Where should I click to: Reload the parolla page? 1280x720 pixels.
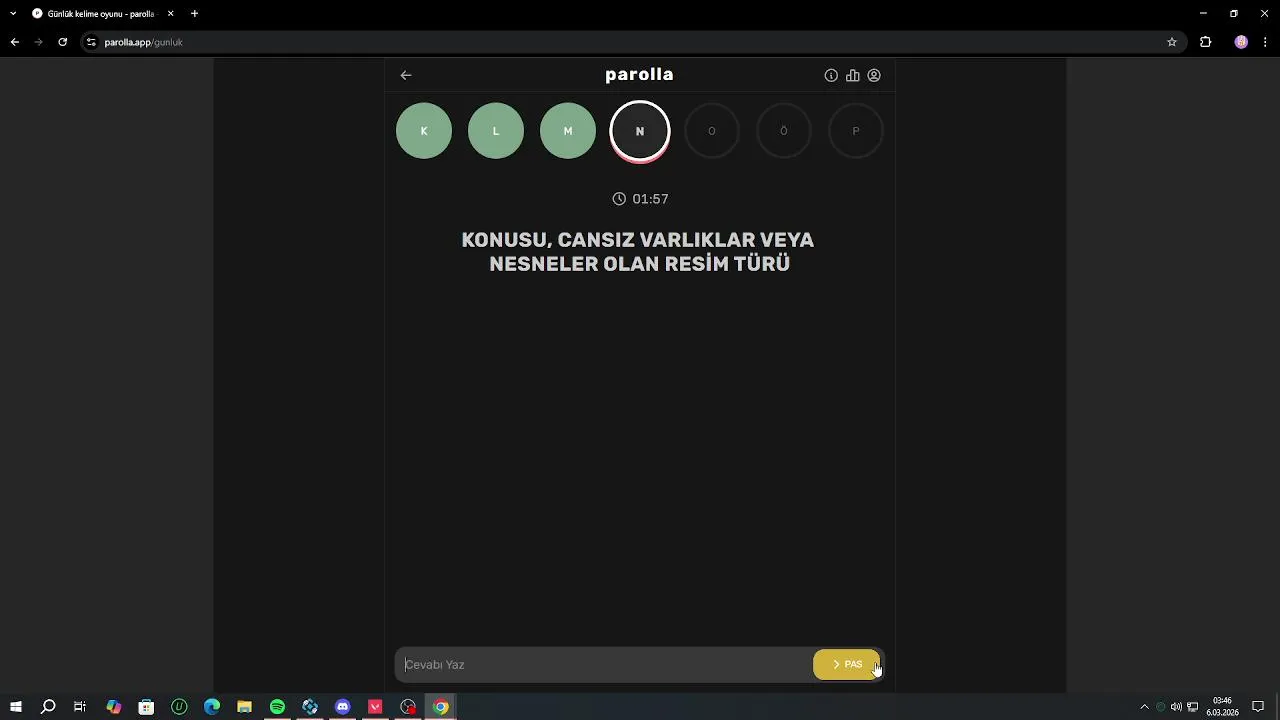62,42
